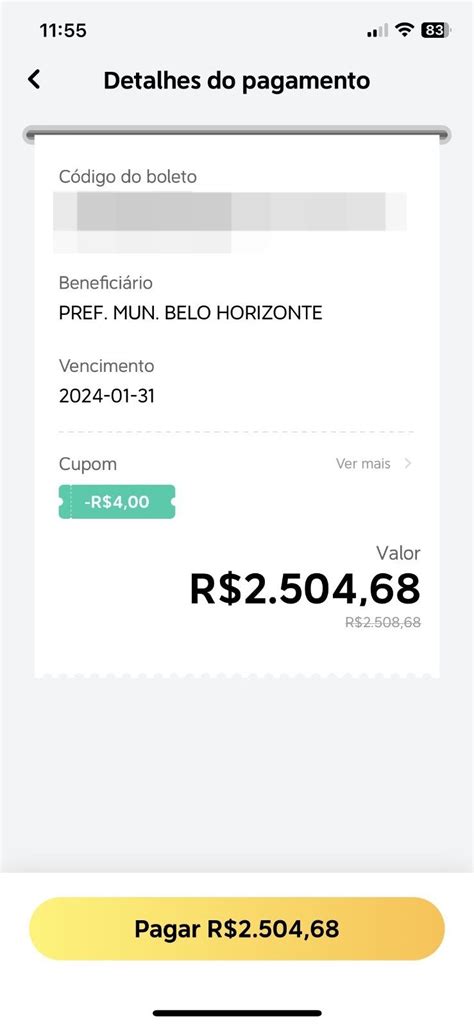Tap the back arrow icon
The width and height of the screenshot is (474, 1026).
click(x=34, y=80)
